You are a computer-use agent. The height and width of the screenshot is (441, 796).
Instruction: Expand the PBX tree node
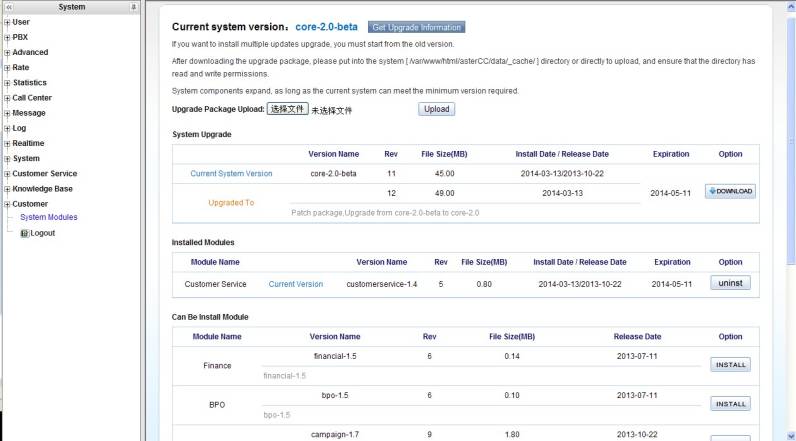click(7, 37)
